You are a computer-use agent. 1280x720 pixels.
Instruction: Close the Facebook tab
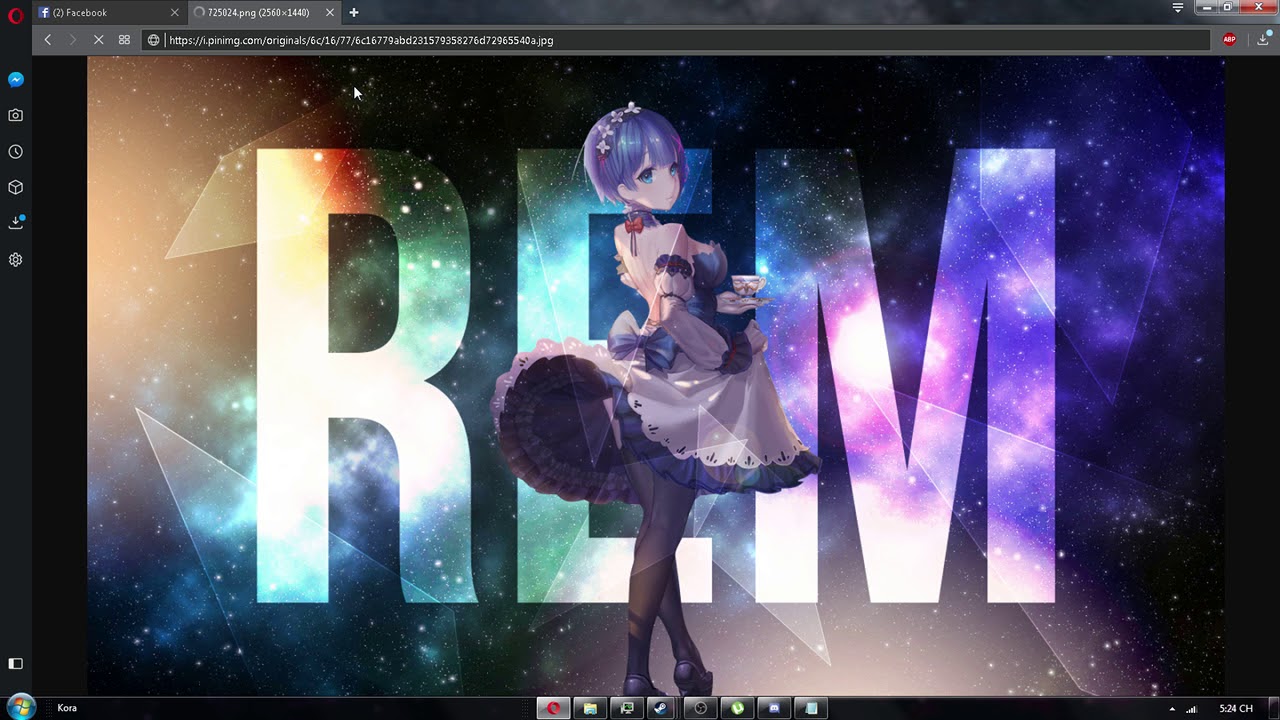tap(174, 13)
